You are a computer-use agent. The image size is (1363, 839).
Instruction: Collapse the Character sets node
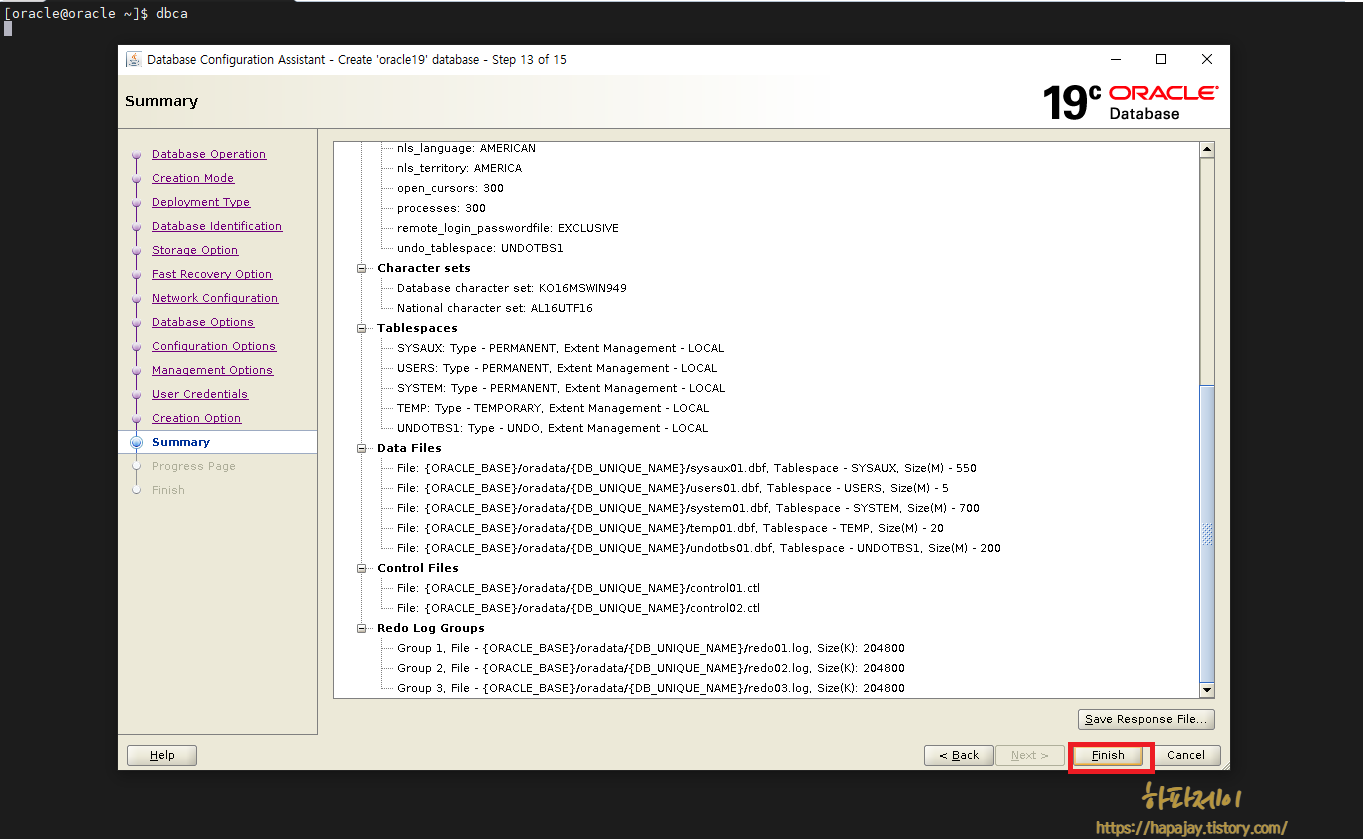[x=362, y=268]
